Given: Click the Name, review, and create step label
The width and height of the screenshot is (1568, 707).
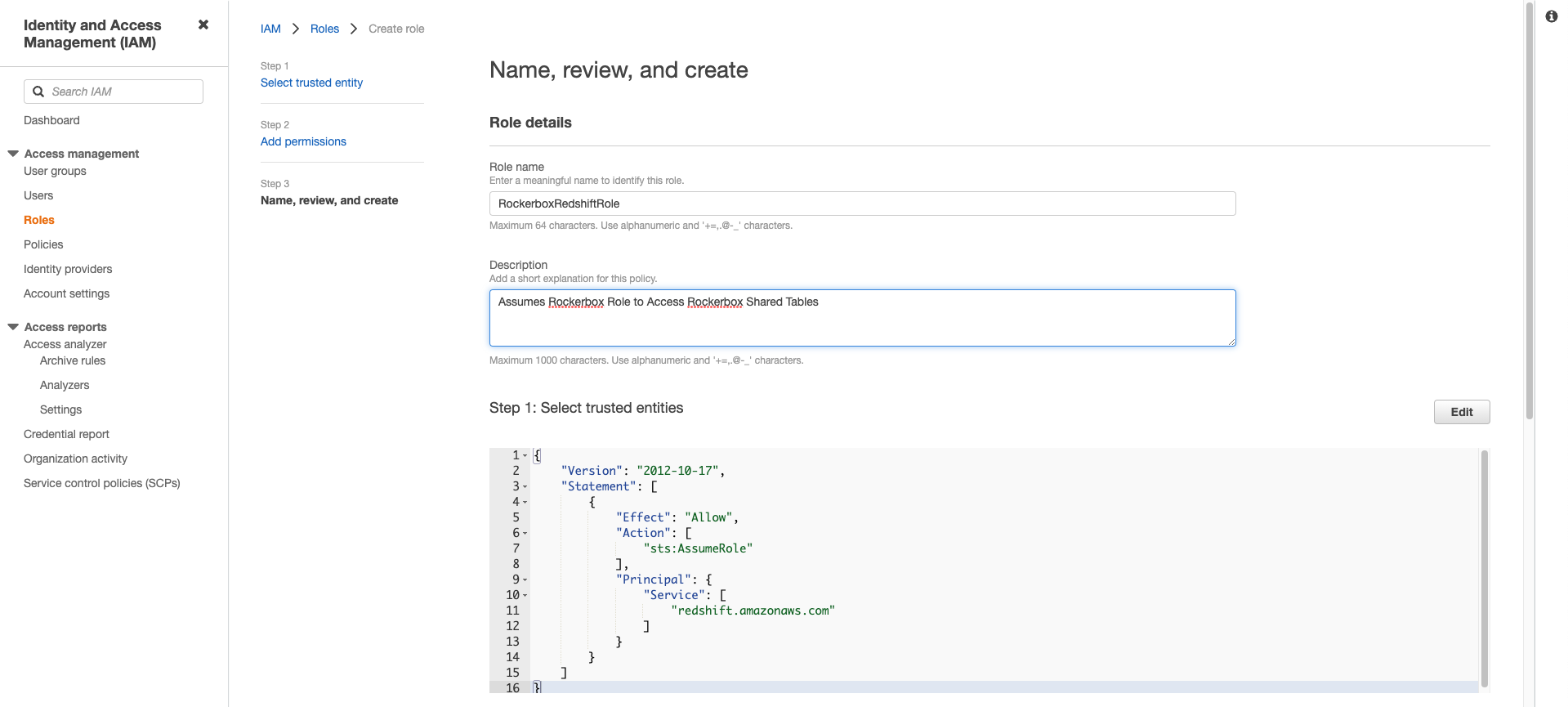Looking at the screenshot, I should tap(329, 200).
